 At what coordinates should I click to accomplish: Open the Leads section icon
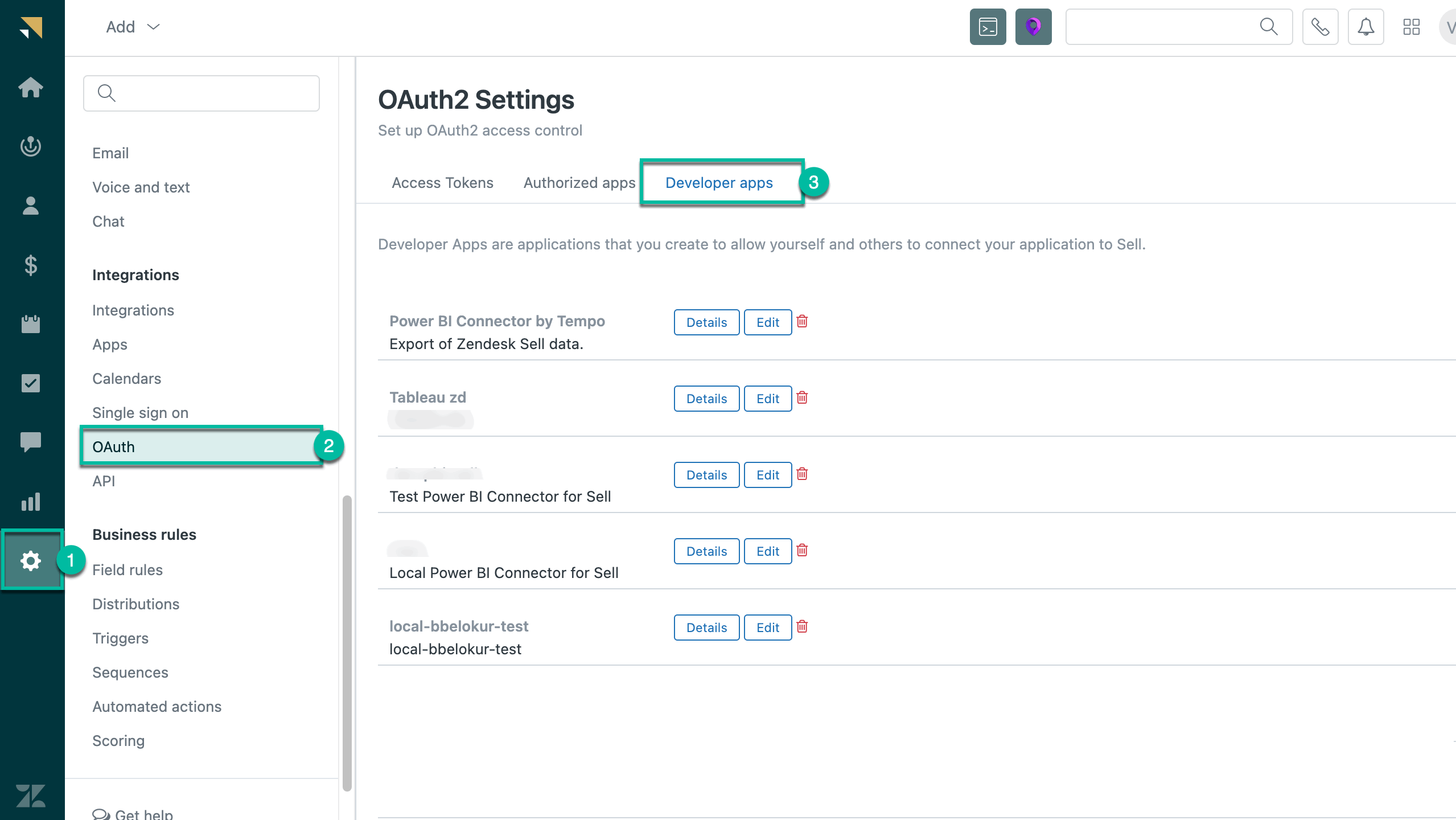31,146
